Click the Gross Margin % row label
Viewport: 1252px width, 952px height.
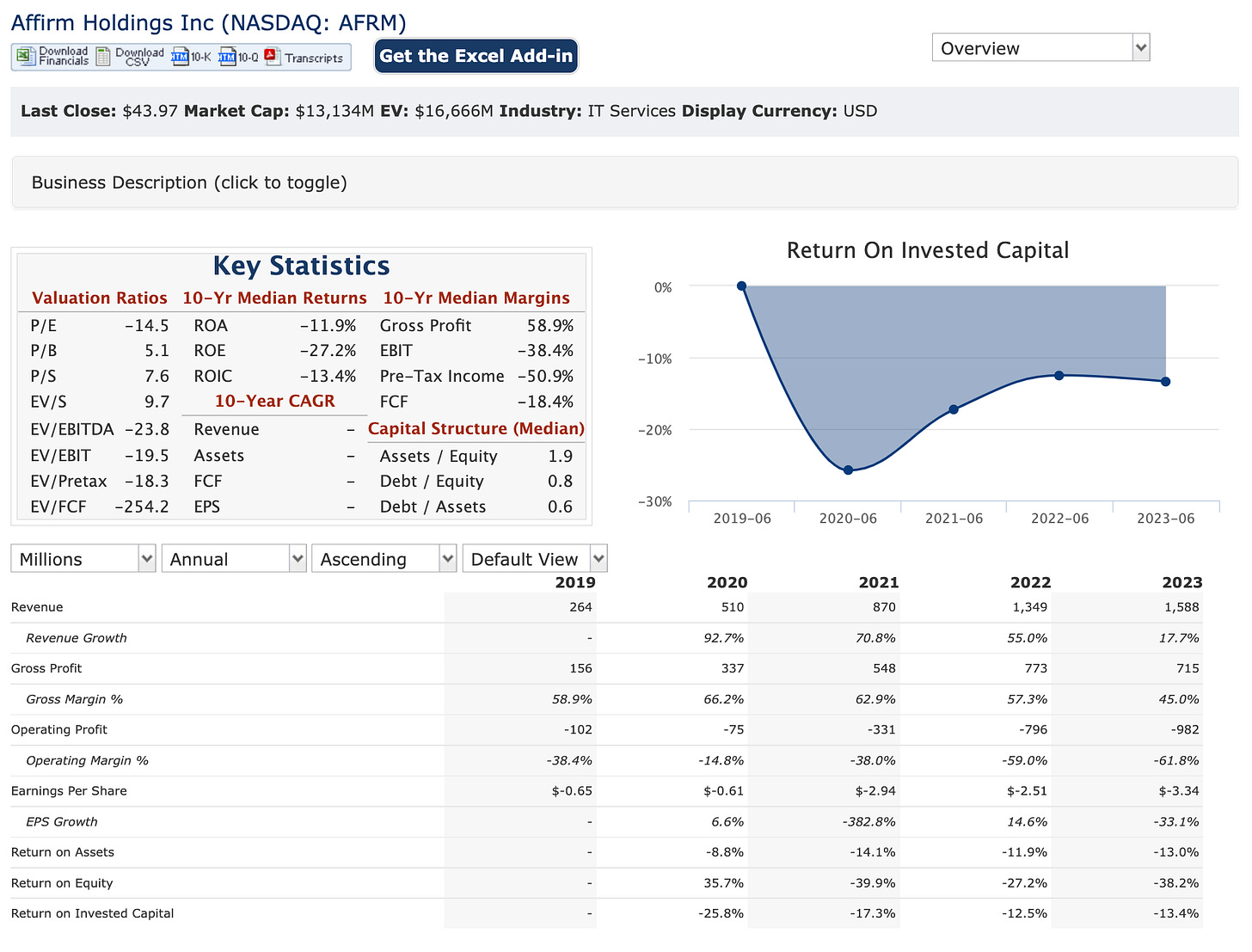tap(75, 699)
